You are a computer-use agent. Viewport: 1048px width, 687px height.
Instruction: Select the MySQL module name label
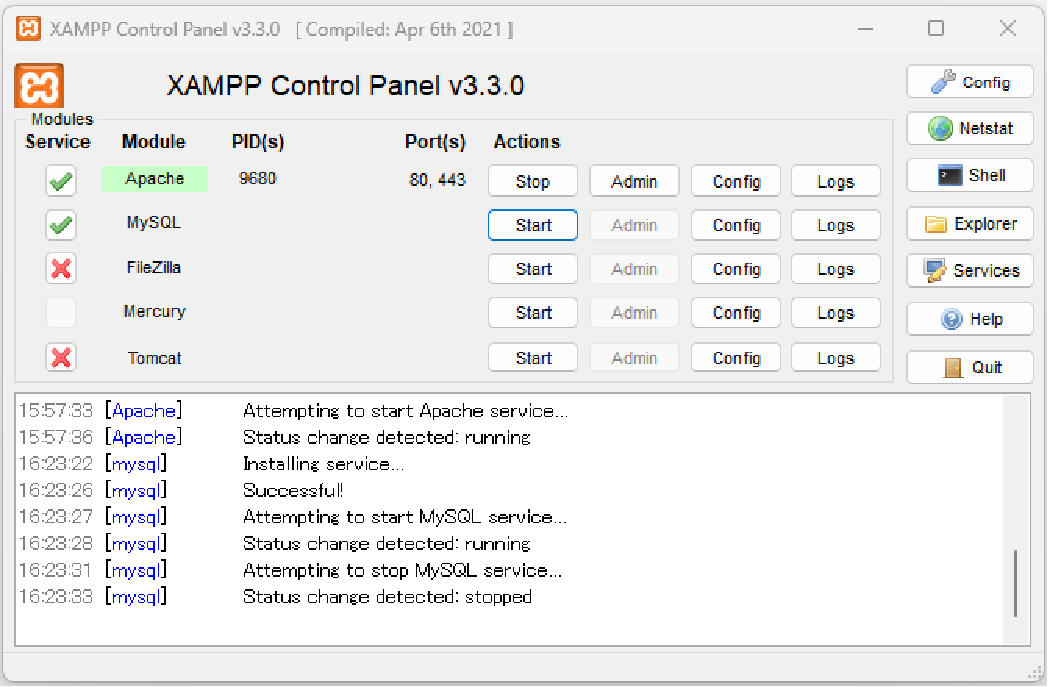coord(154,223)
